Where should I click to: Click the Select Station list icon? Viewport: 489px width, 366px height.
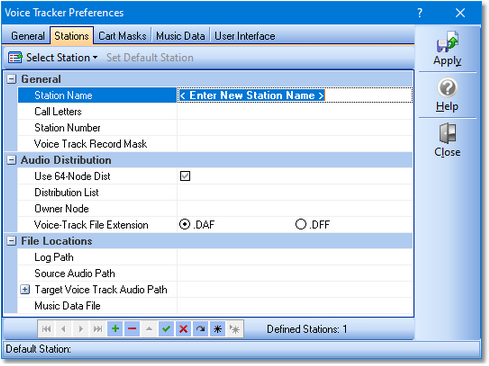(x=15, y=58)
